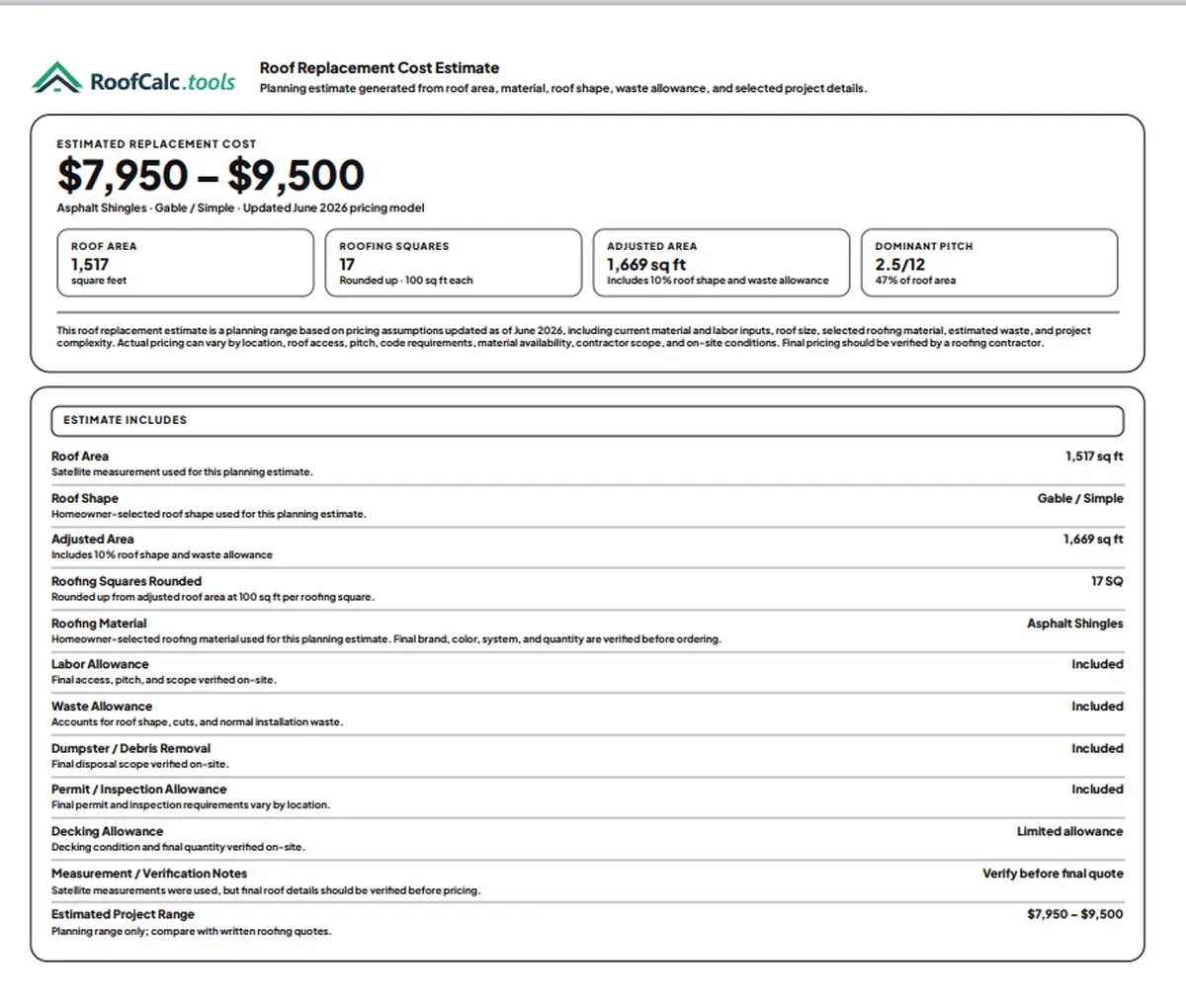Select the Dominant Pitch 2.5/12 card
Screen dimensions: 1186x1008
989,263
